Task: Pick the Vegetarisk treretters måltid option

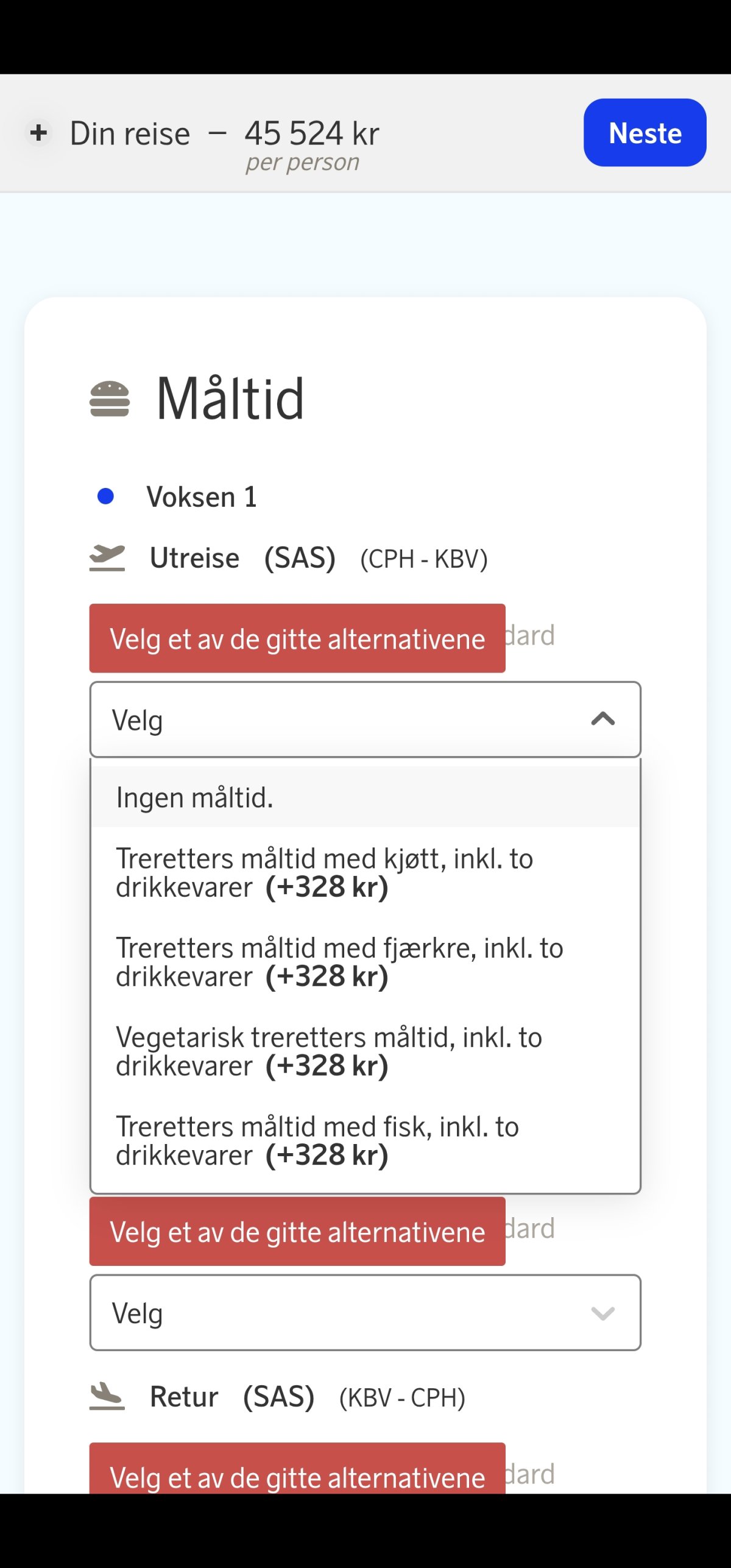Action: 329,1051
